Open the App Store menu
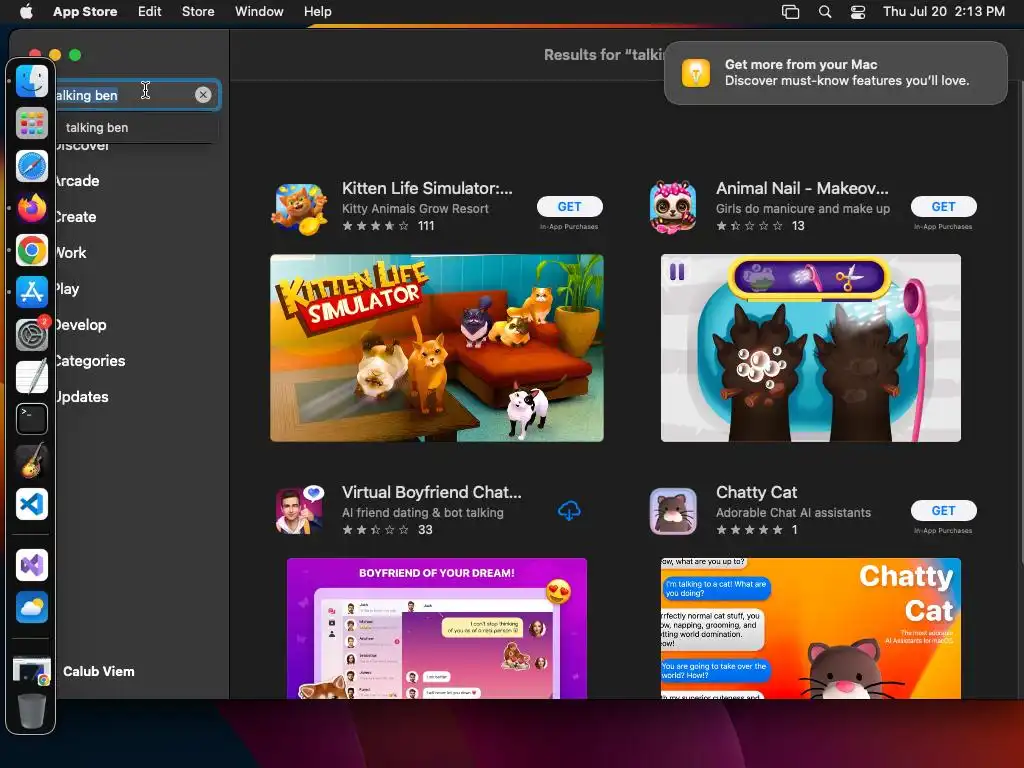1024x768 pixels. click(x=85, y=12)
